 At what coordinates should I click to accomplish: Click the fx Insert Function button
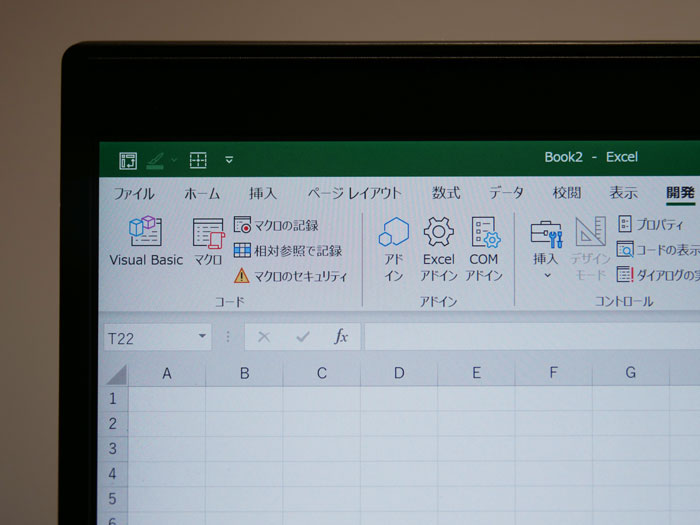(x=341, y=337)
